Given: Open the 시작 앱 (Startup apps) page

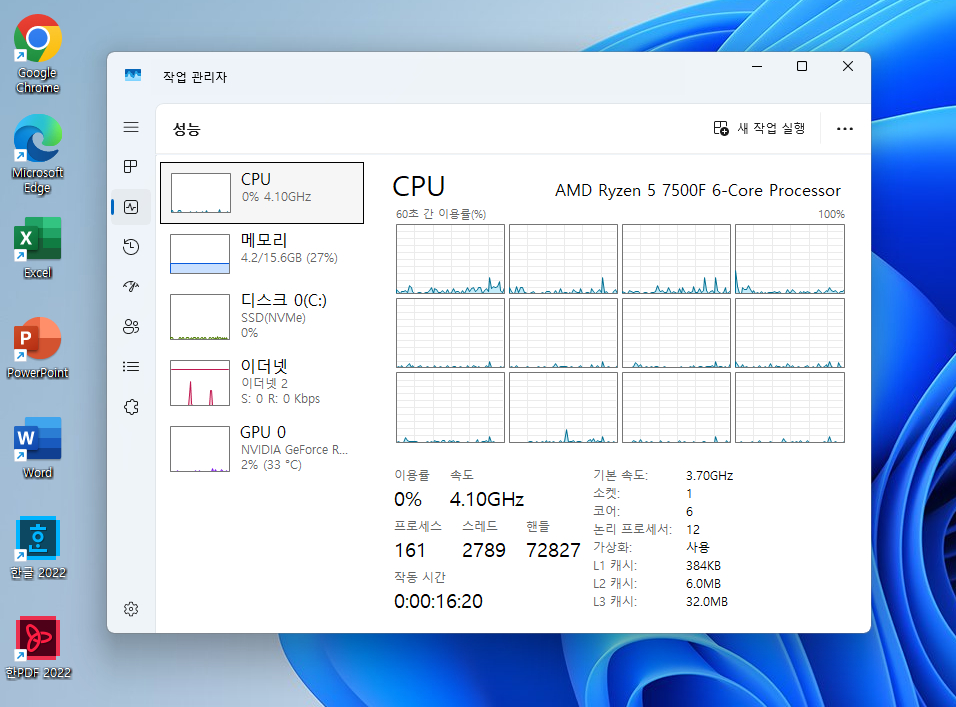Looking at the screenshot, I should pyautogui.click(x=131, y=287).
